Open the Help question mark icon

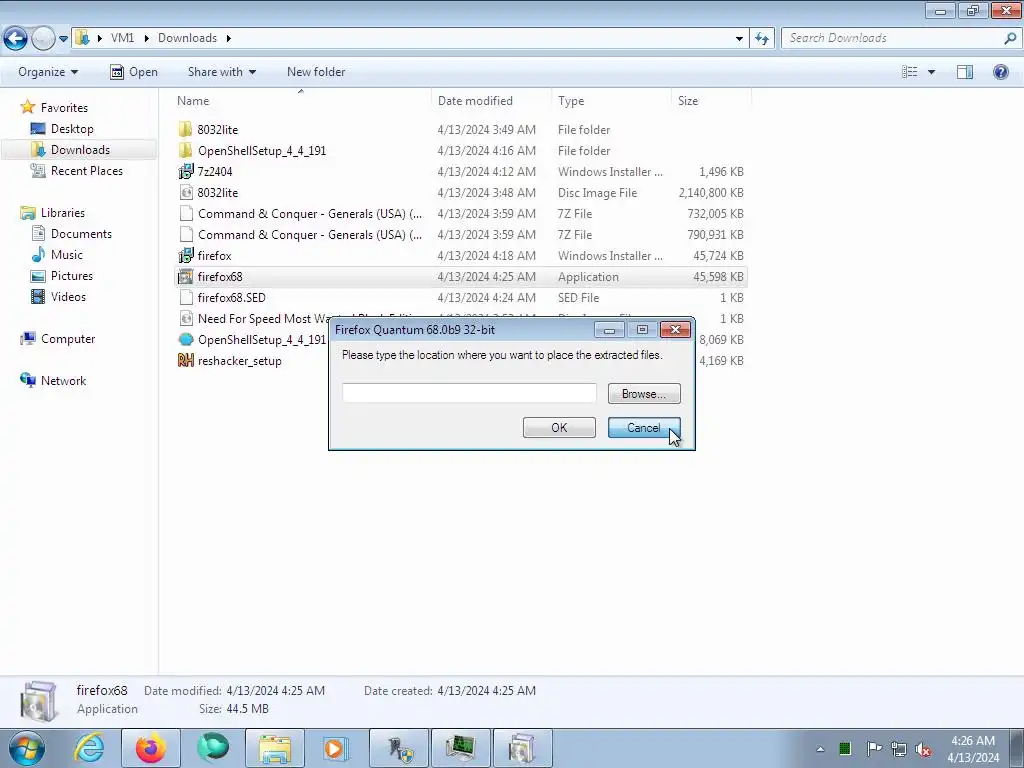tap(1000, 72)
